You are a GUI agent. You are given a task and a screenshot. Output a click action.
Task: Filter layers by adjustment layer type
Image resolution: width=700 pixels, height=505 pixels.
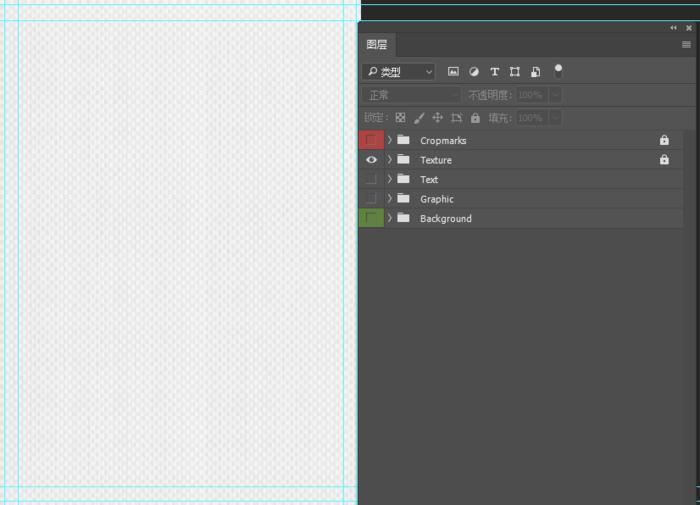474,71
